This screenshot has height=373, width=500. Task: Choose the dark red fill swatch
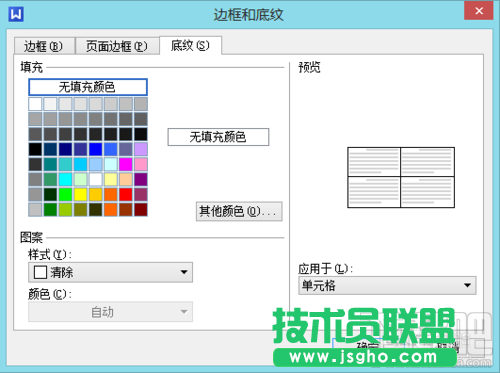(141, 210)
